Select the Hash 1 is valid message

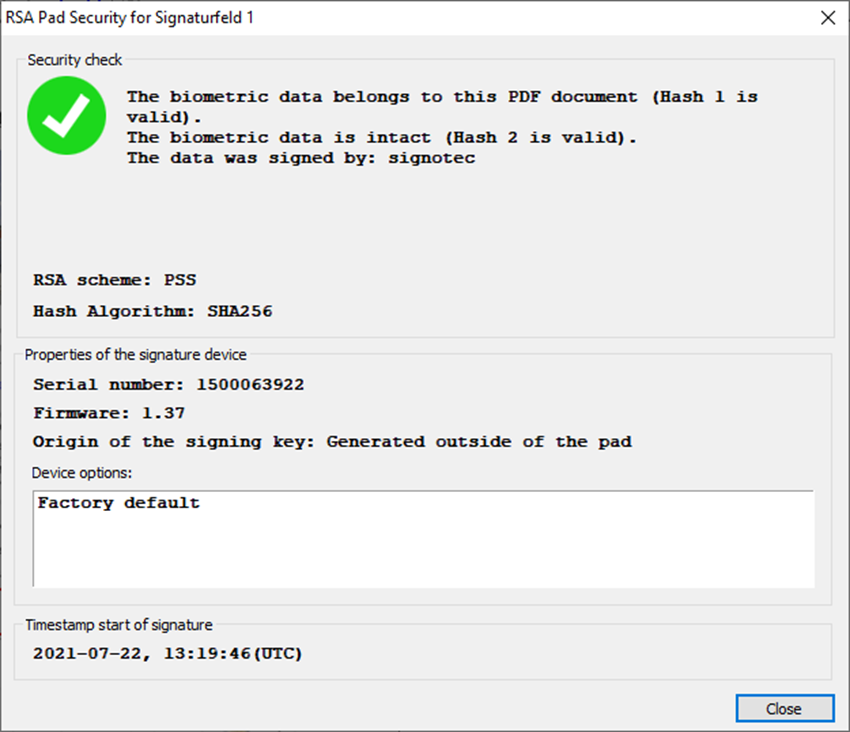(442, 97)
